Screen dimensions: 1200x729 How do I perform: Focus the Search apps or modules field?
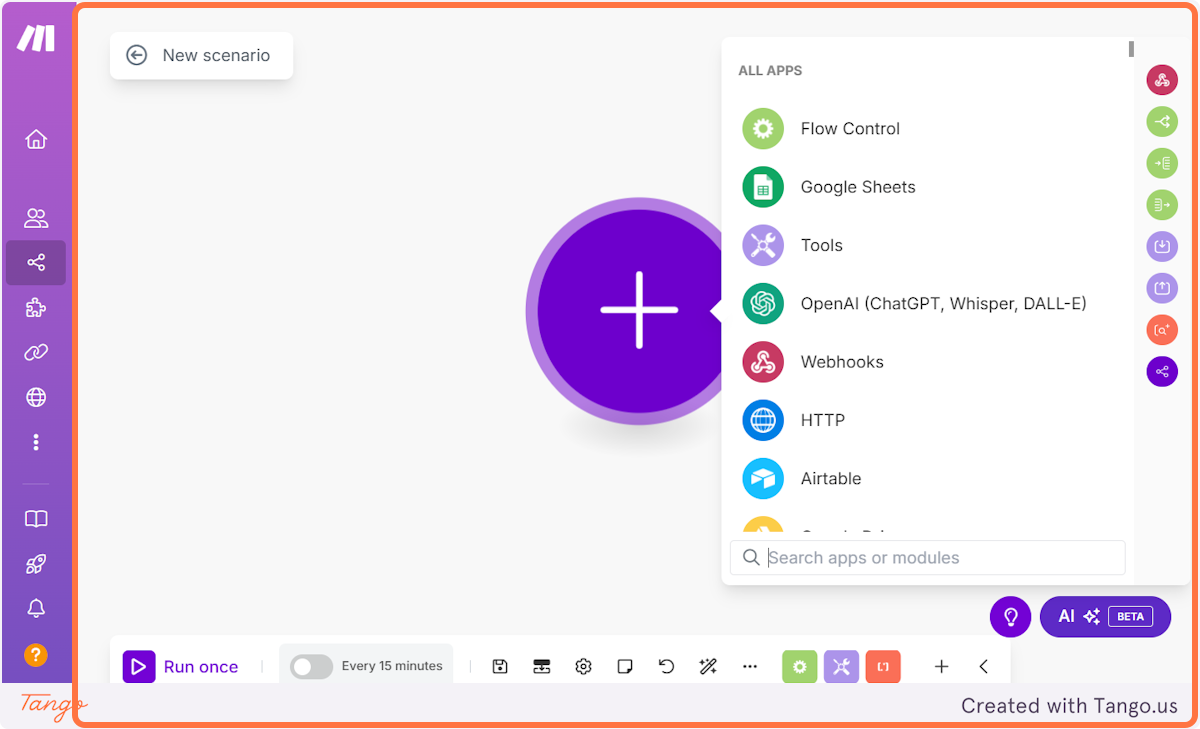(928, 558)
